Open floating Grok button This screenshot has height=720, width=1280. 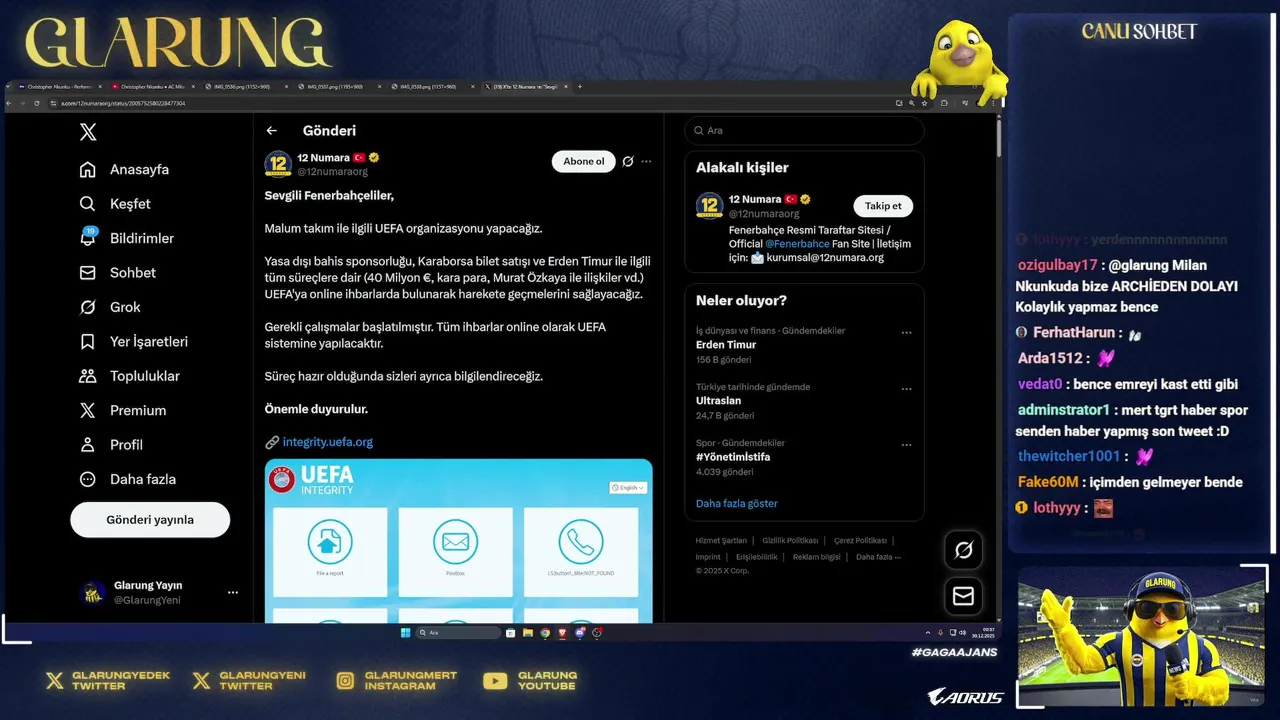[964, 550]
